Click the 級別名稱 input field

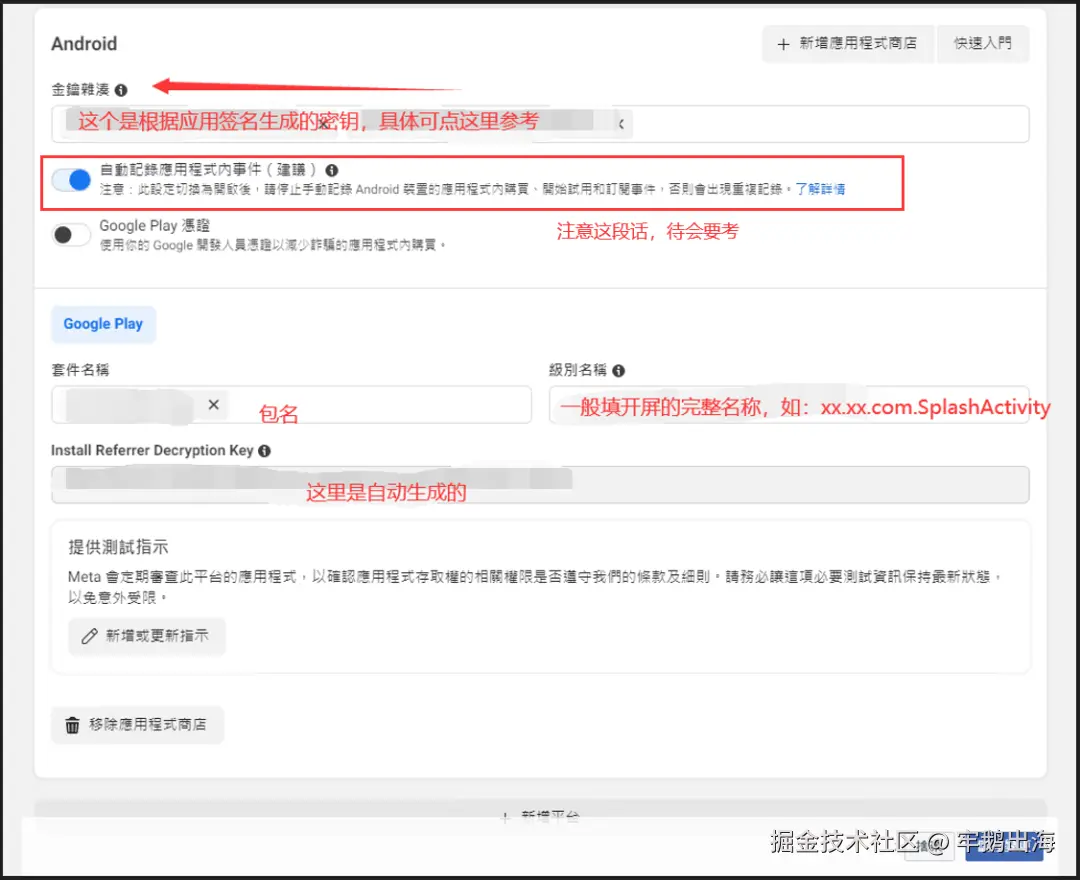pos(790,405)
